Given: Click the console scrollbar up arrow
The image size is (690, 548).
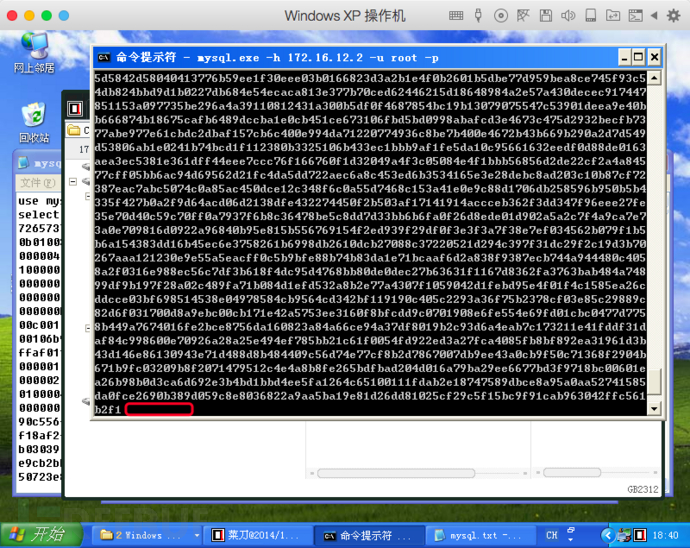Looking at the screenshot, I should point(654,78).
